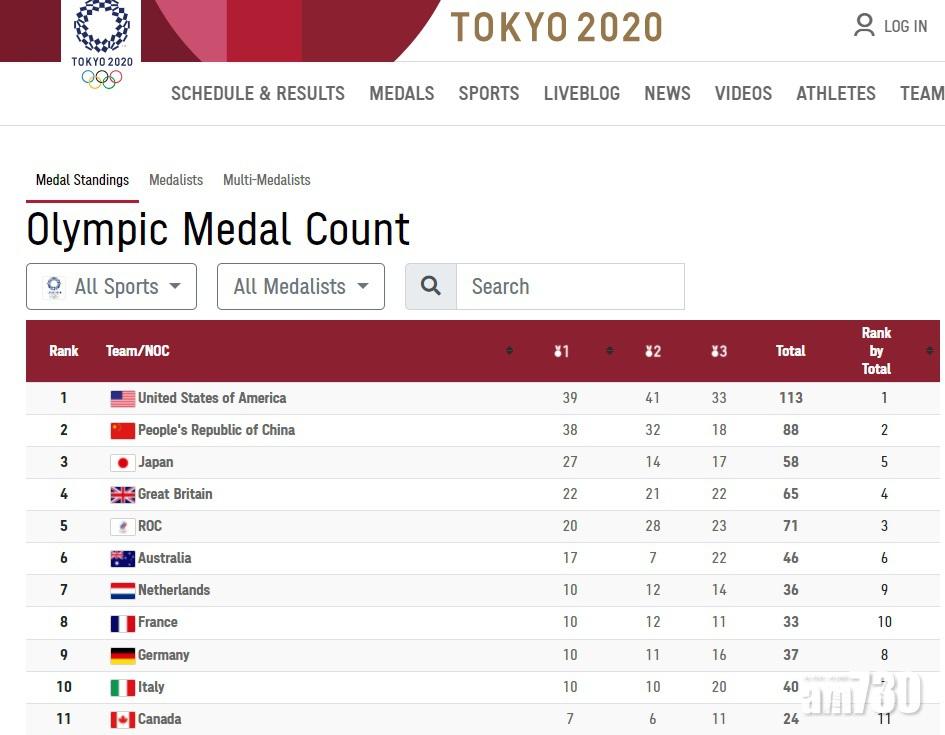Go to the ATHLETES section
The image size is (945, 735).
click(835, 93)
